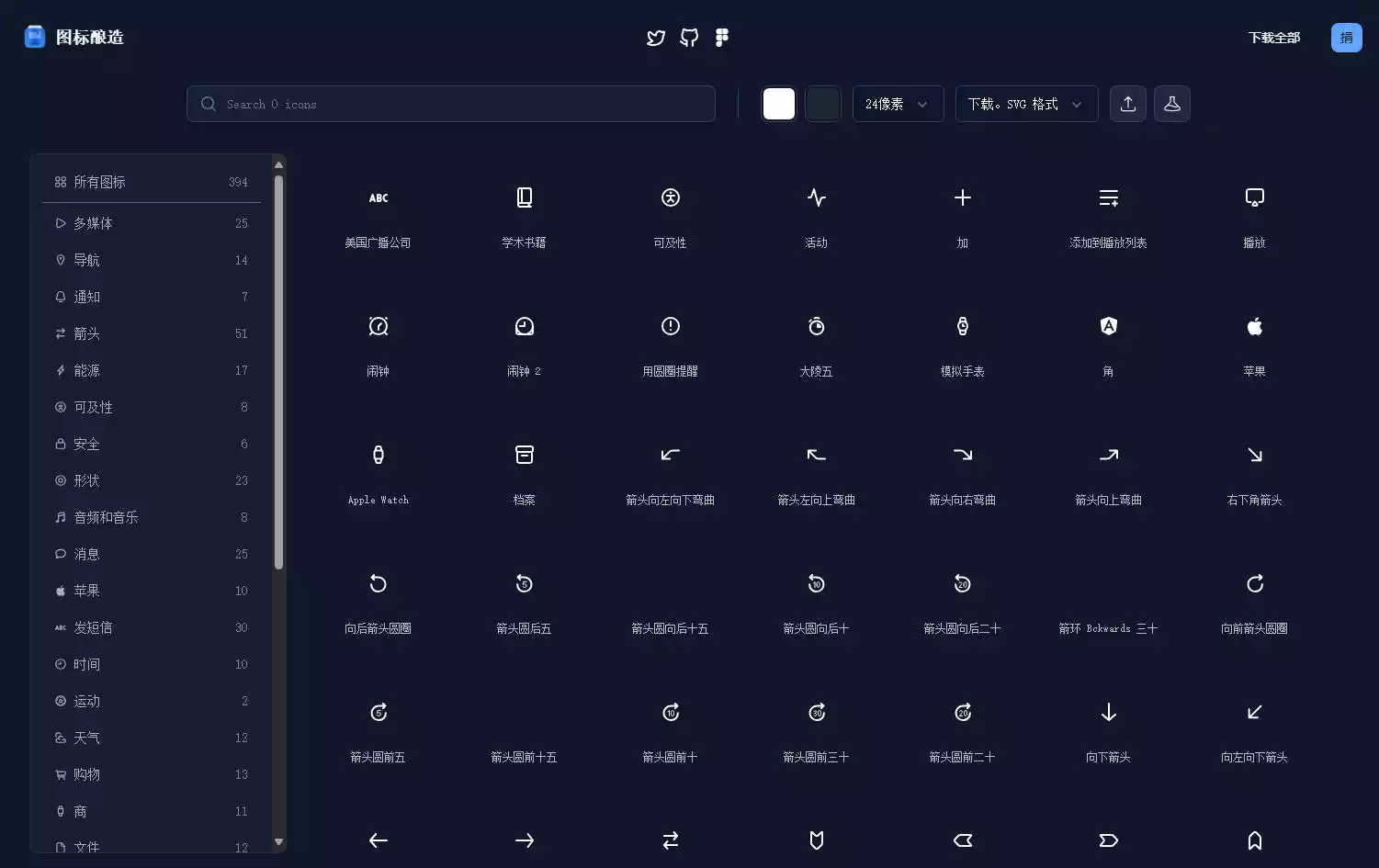Select the 右下角箭头 icon

1255,455
